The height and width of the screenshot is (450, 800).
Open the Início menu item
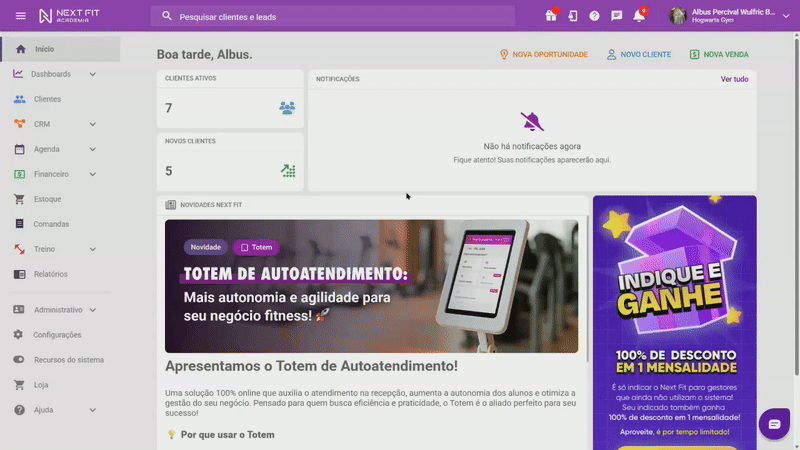[x=60, y=49]
